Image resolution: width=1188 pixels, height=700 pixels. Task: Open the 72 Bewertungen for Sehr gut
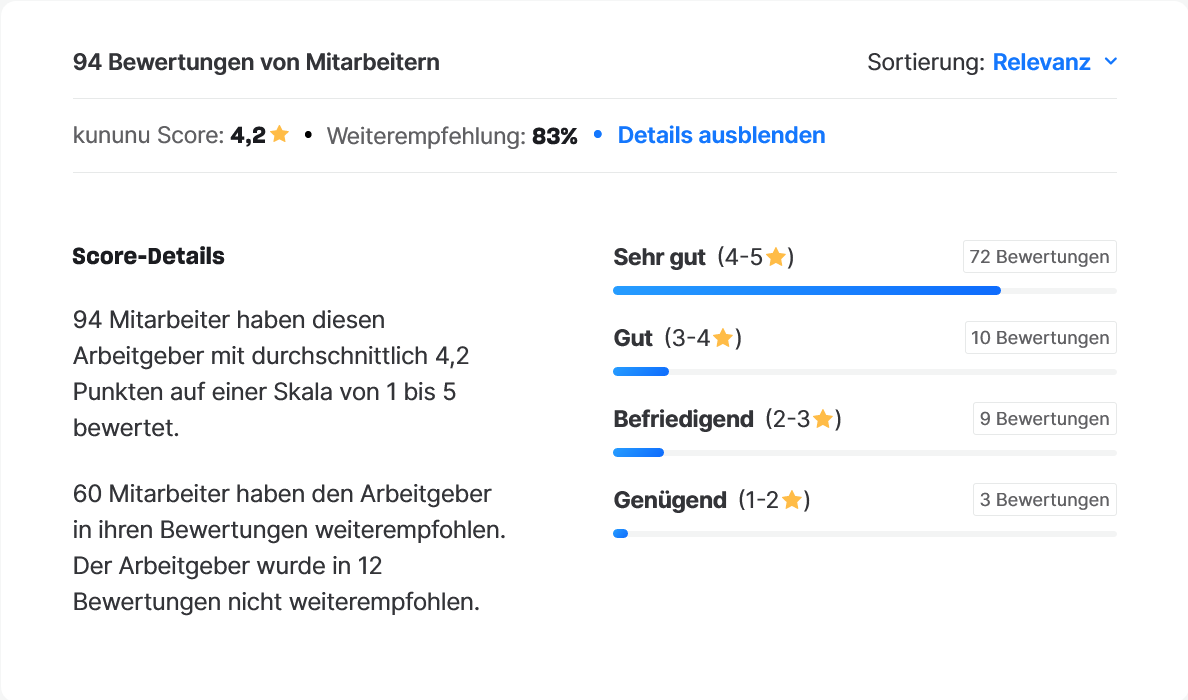tap(1039, 256)
